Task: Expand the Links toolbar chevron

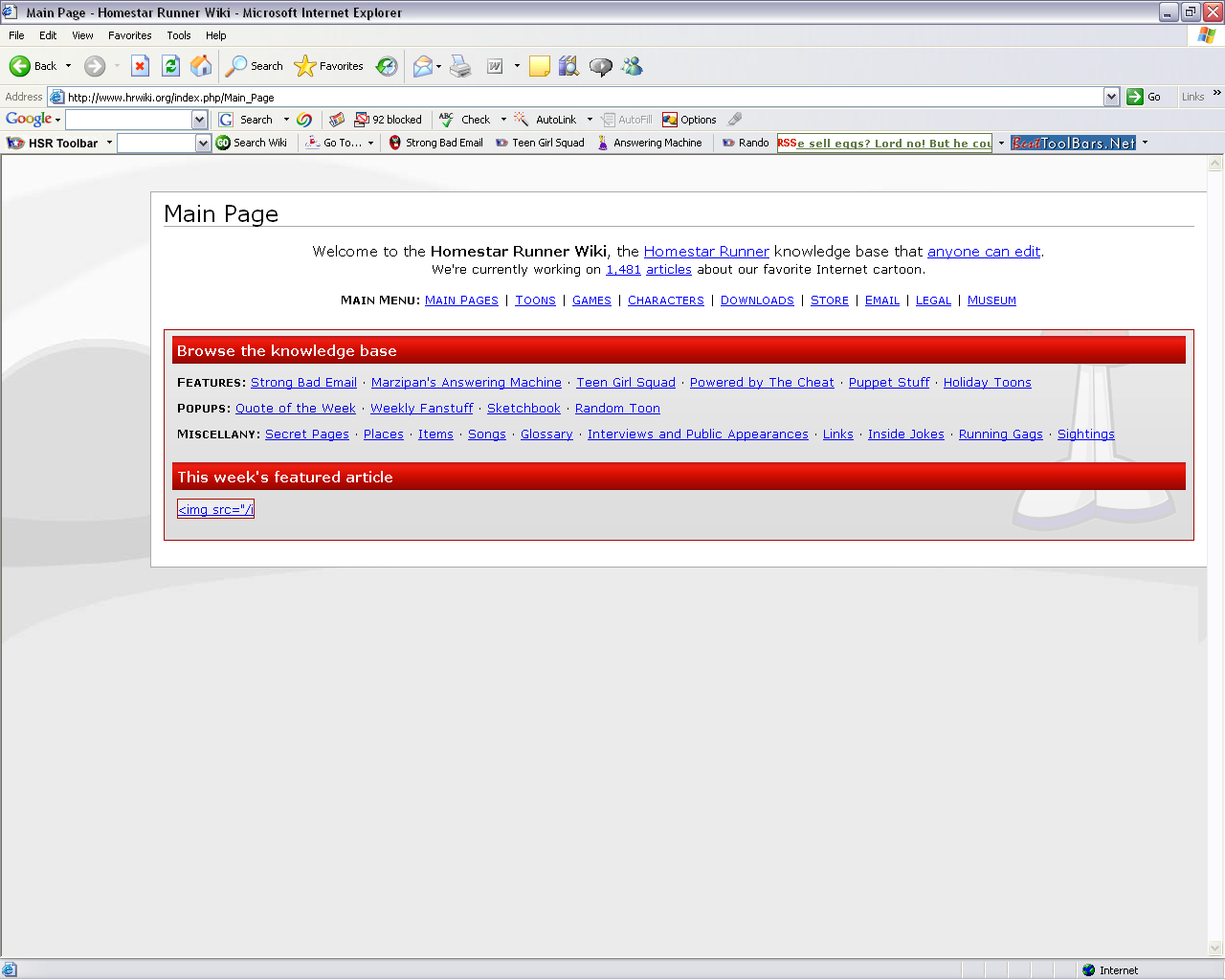Action: pos(1216,93)
